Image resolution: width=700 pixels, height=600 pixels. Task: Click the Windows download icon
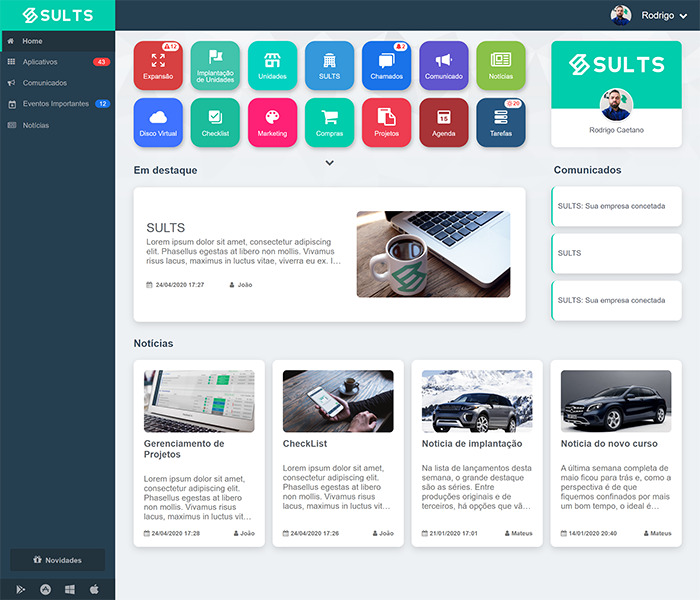coord(70,589)
